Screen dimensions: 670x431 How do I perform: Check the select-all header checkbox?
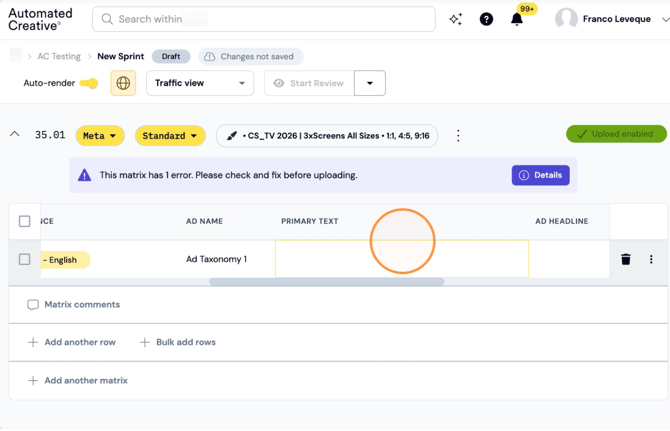click(x=24, y=221)
